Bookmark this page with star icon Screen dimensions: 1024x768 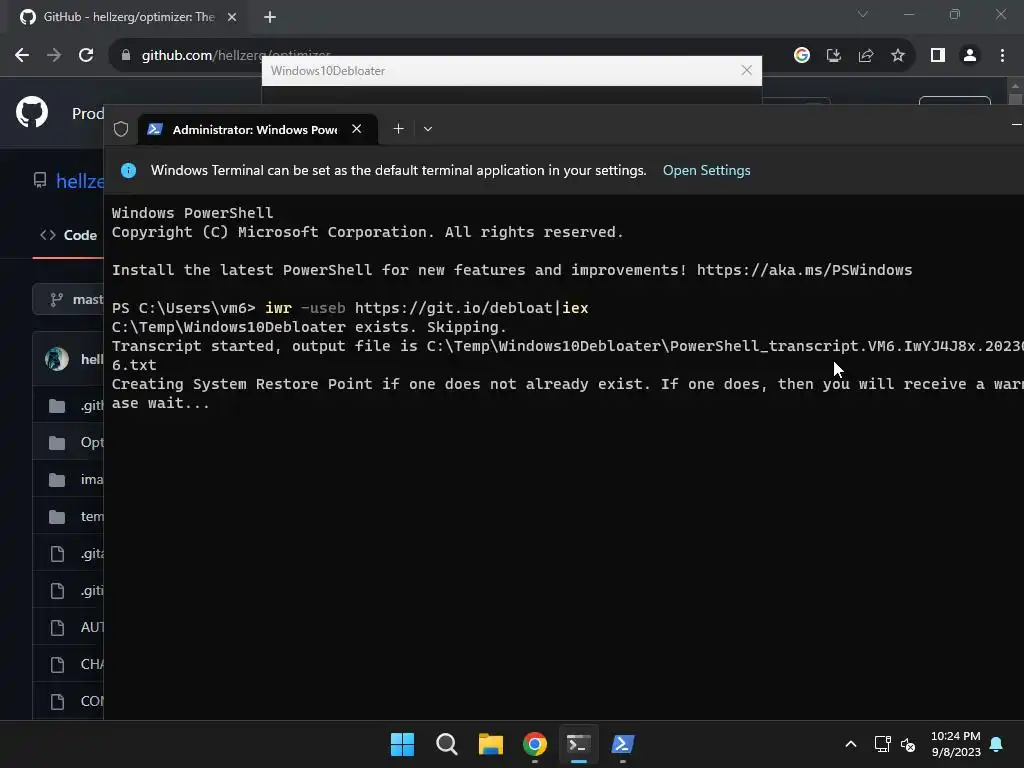[x=898, y=56]
